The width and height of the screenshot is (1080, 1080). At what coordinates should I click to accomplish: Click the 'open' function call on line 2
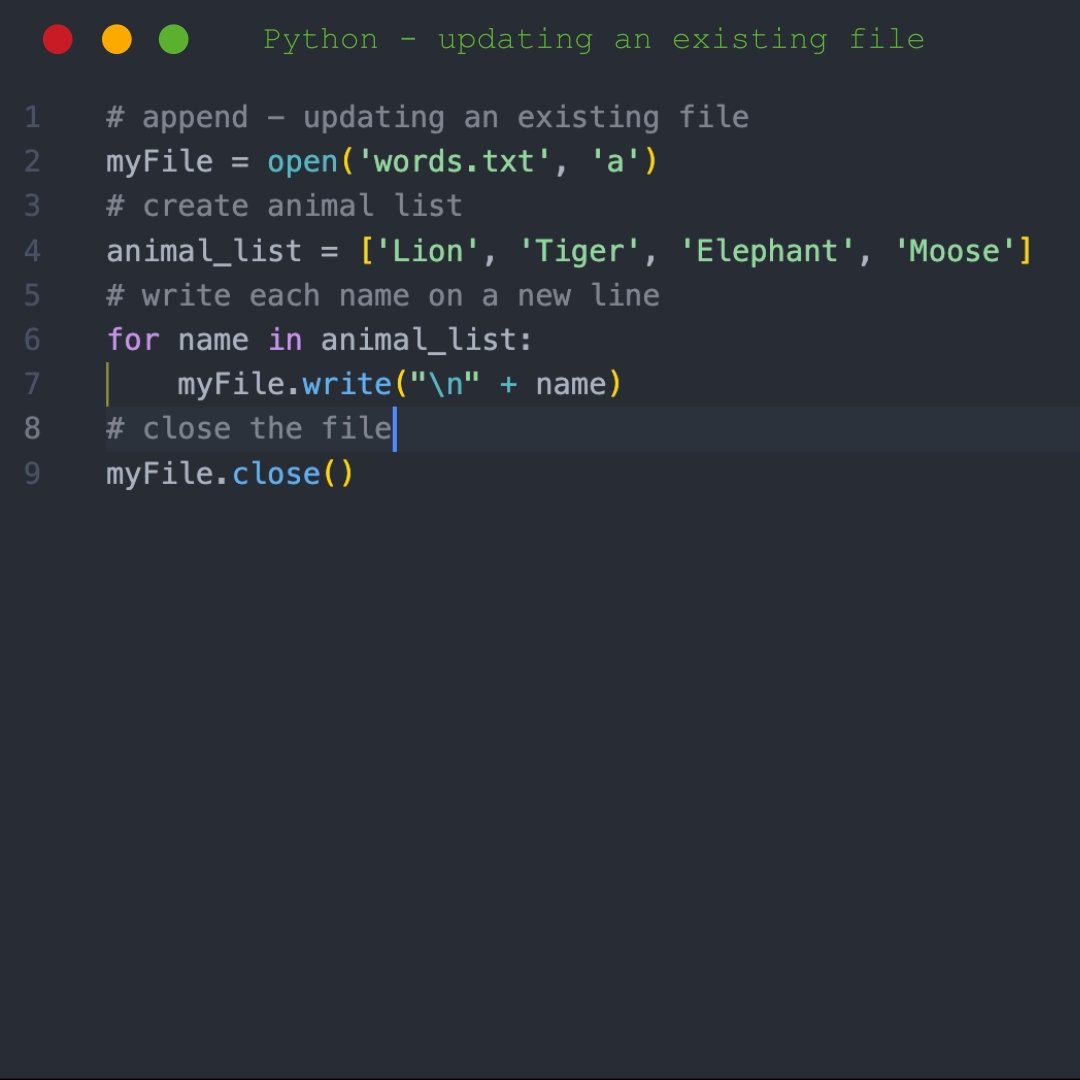coord(302,163)
